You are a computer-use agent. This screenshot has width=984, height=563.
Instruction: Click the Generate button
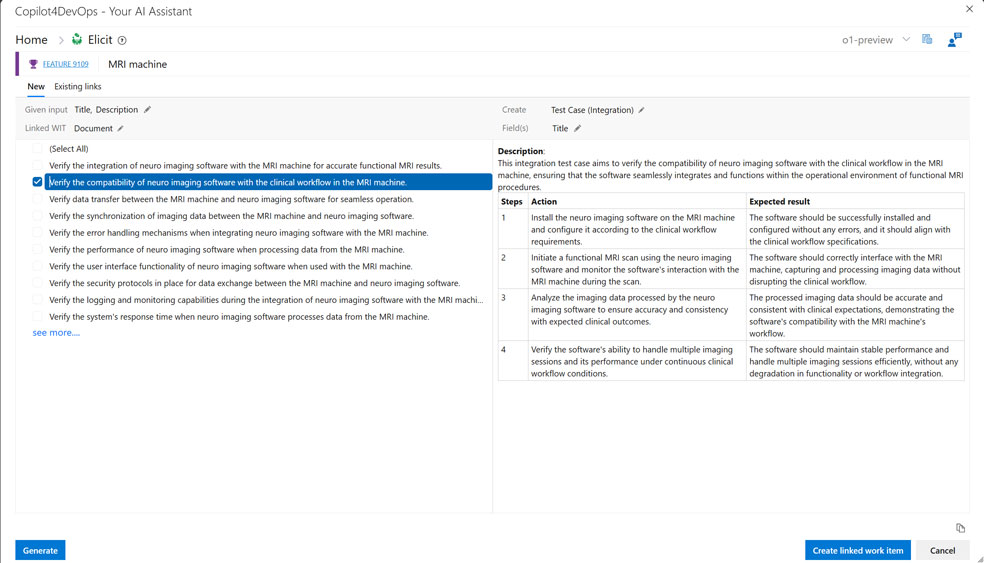pos(40,550)
